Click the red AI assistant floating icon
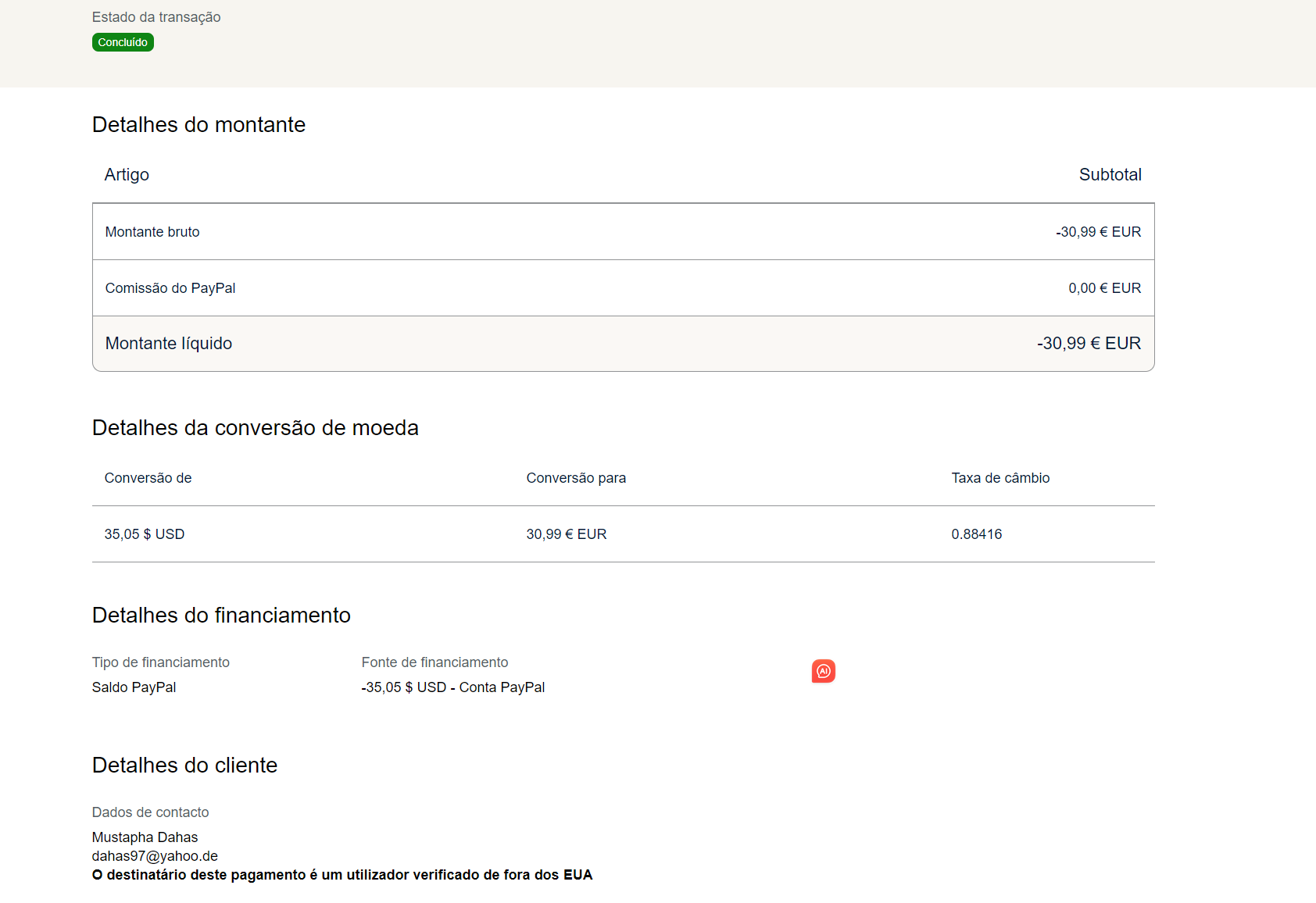1316x903 pixels. coord(823,671)
